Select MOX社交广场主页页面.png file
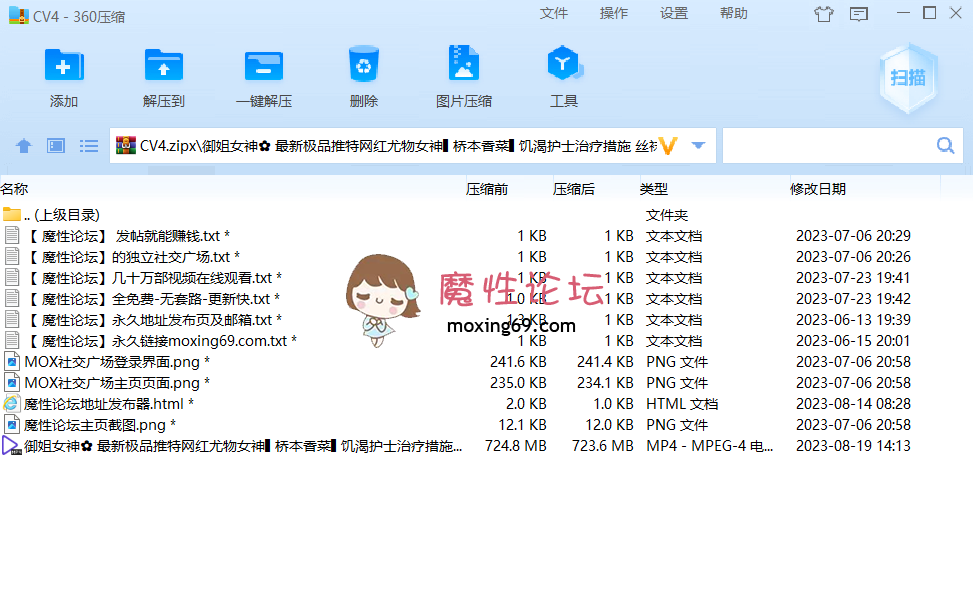973x605 pixels. tap(486, 383)
